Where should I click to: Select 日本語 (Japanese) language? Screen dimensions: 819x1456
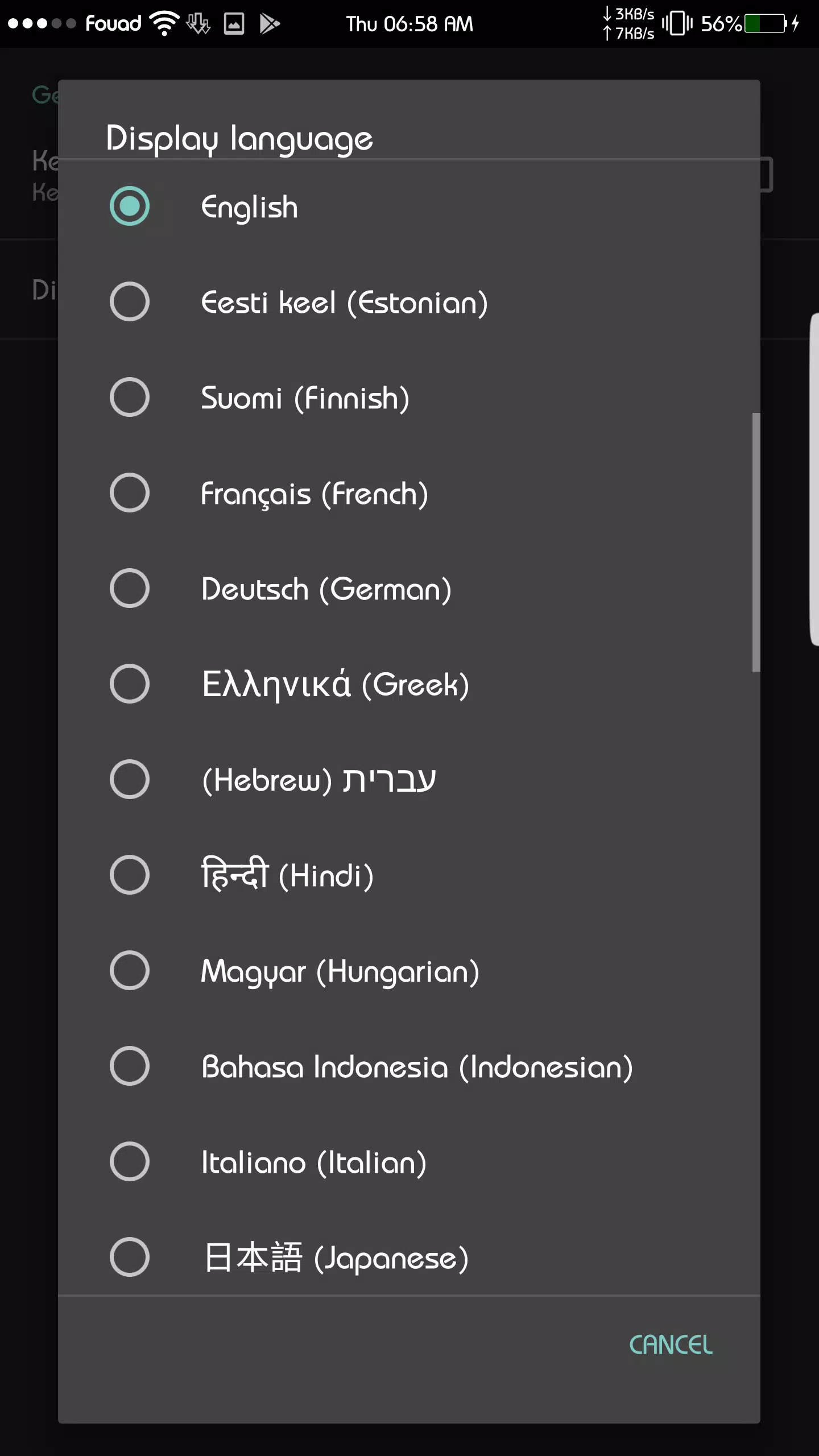click(409, 1258)
